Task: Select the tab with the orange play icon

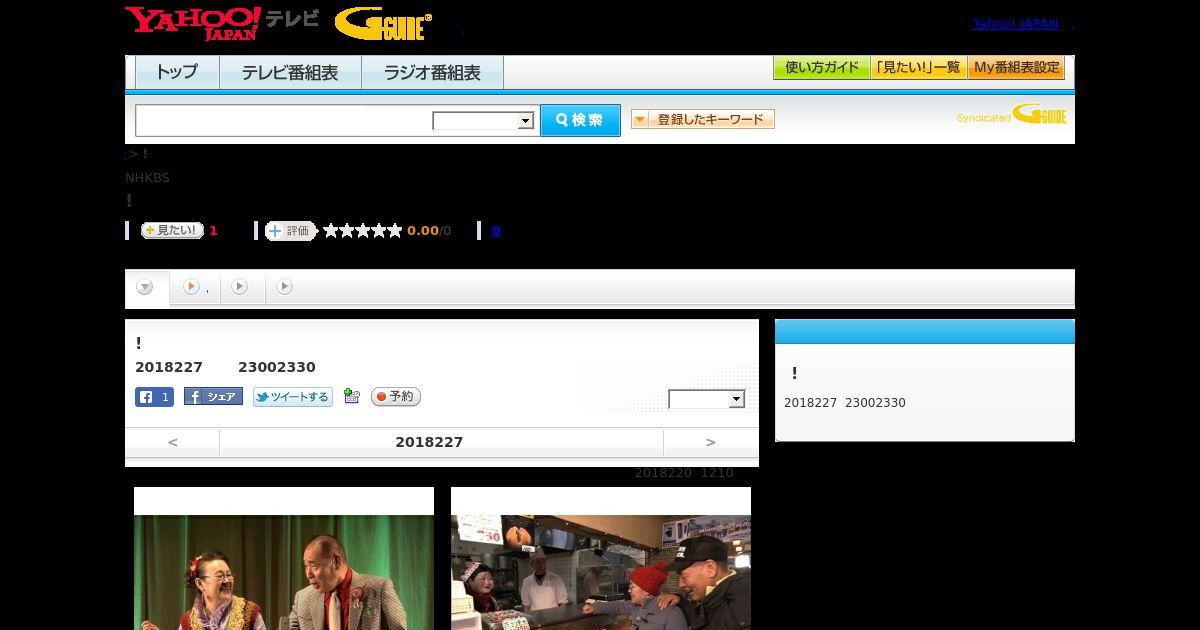Action: [x=195, y=288]
